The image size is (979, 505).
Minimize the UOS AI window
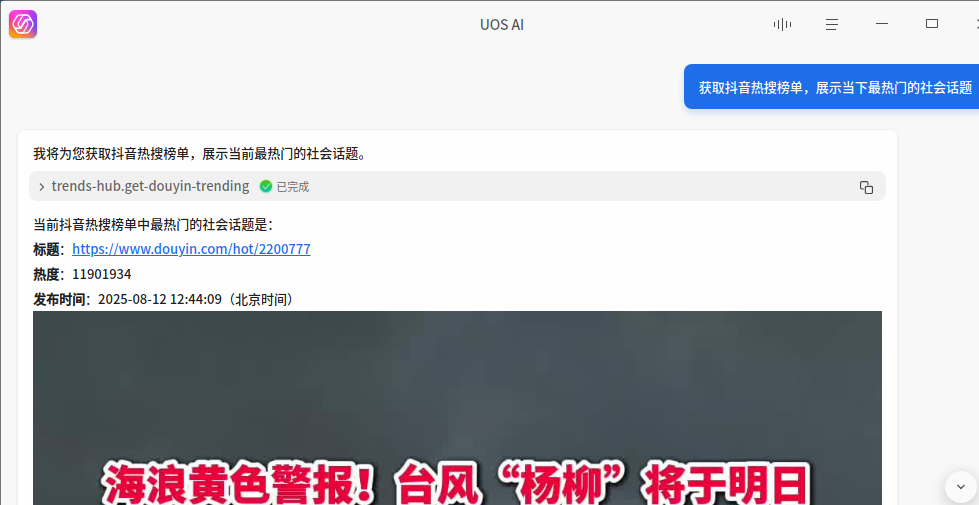coord(882,24)
